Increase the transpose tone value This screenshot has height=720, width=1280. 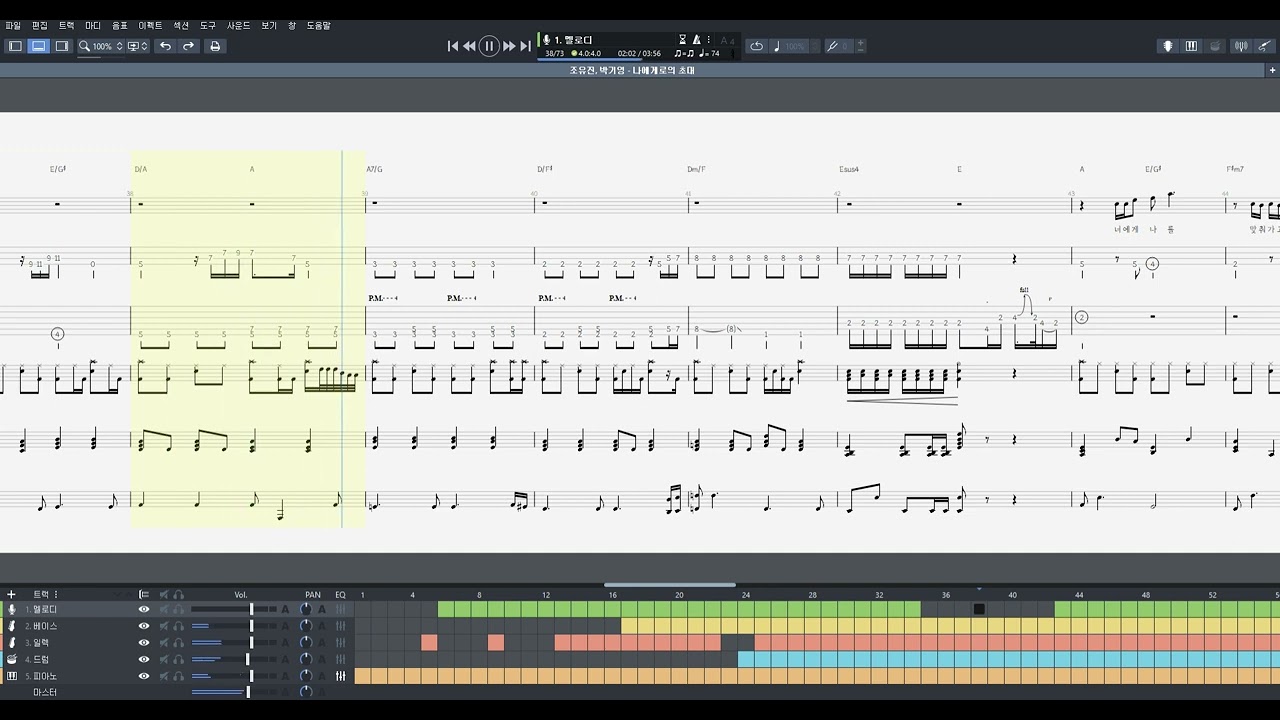(861, 43)
